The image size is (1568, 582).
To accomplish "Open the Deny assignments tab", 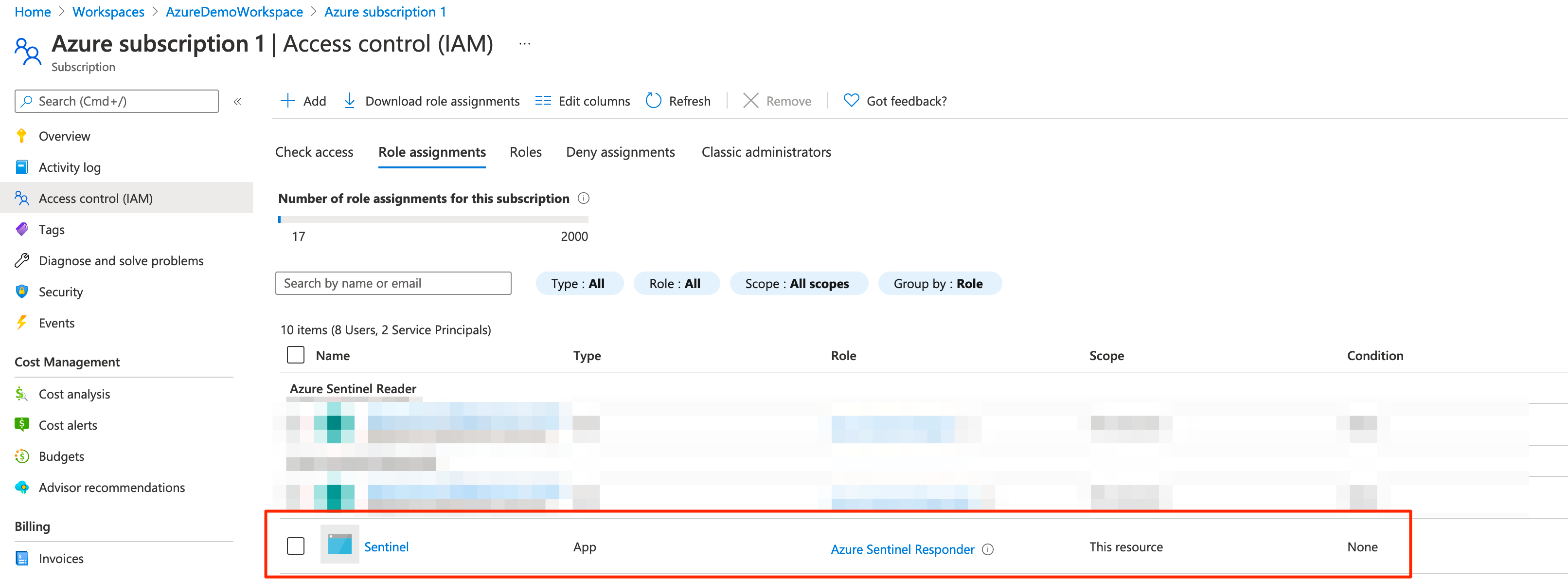I will point(620,152).
